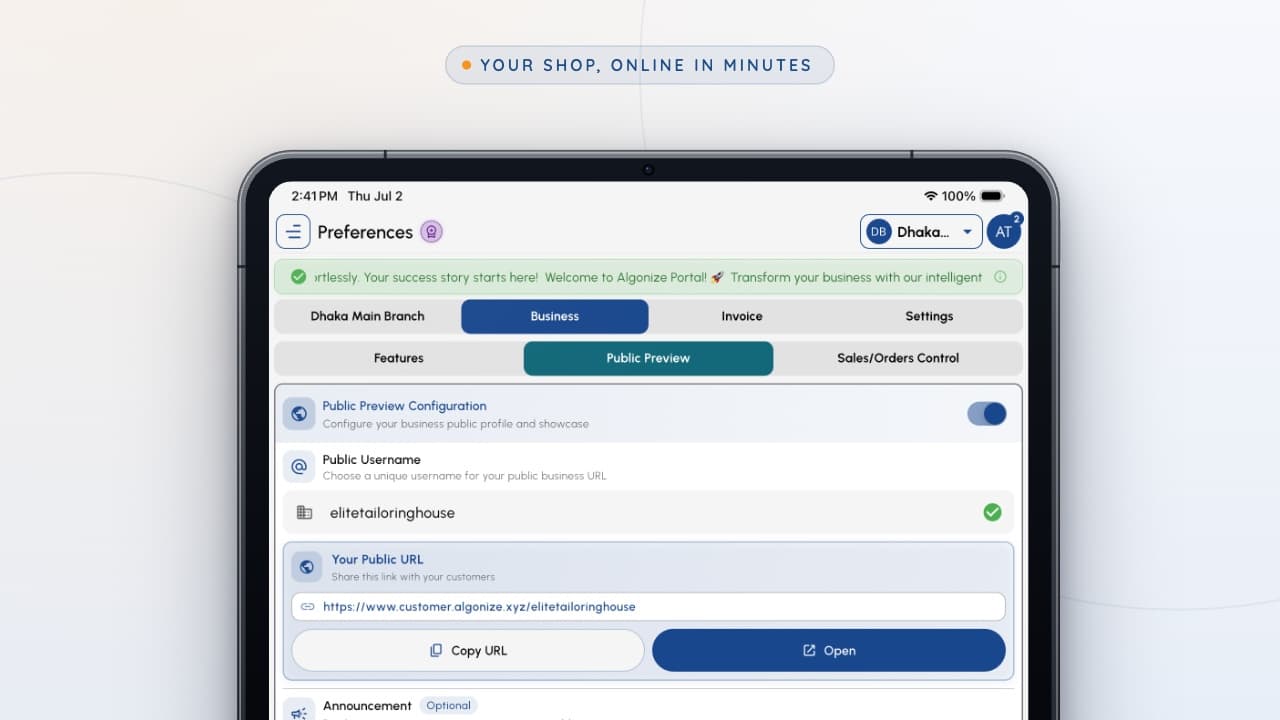Viewport: 1280px width, 720px height.
Task: Click the purple badge icon next to Preferences
Action: coord(431,232)
